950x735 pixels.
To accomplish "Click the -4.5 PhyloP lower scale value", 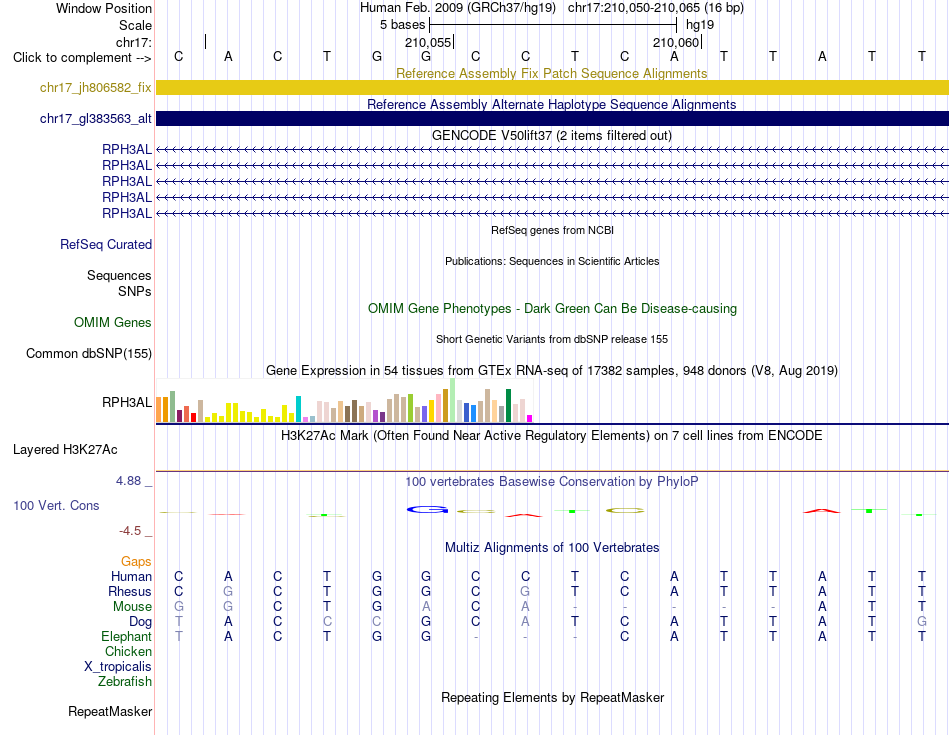I will click(x=130, y=531).
